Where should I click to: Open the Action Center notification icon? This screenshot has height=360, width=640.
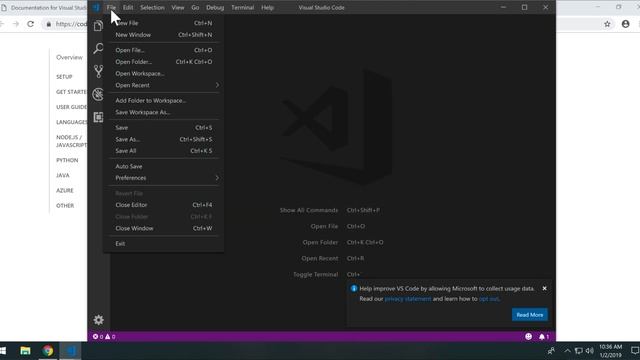click(x=635, y=351)
